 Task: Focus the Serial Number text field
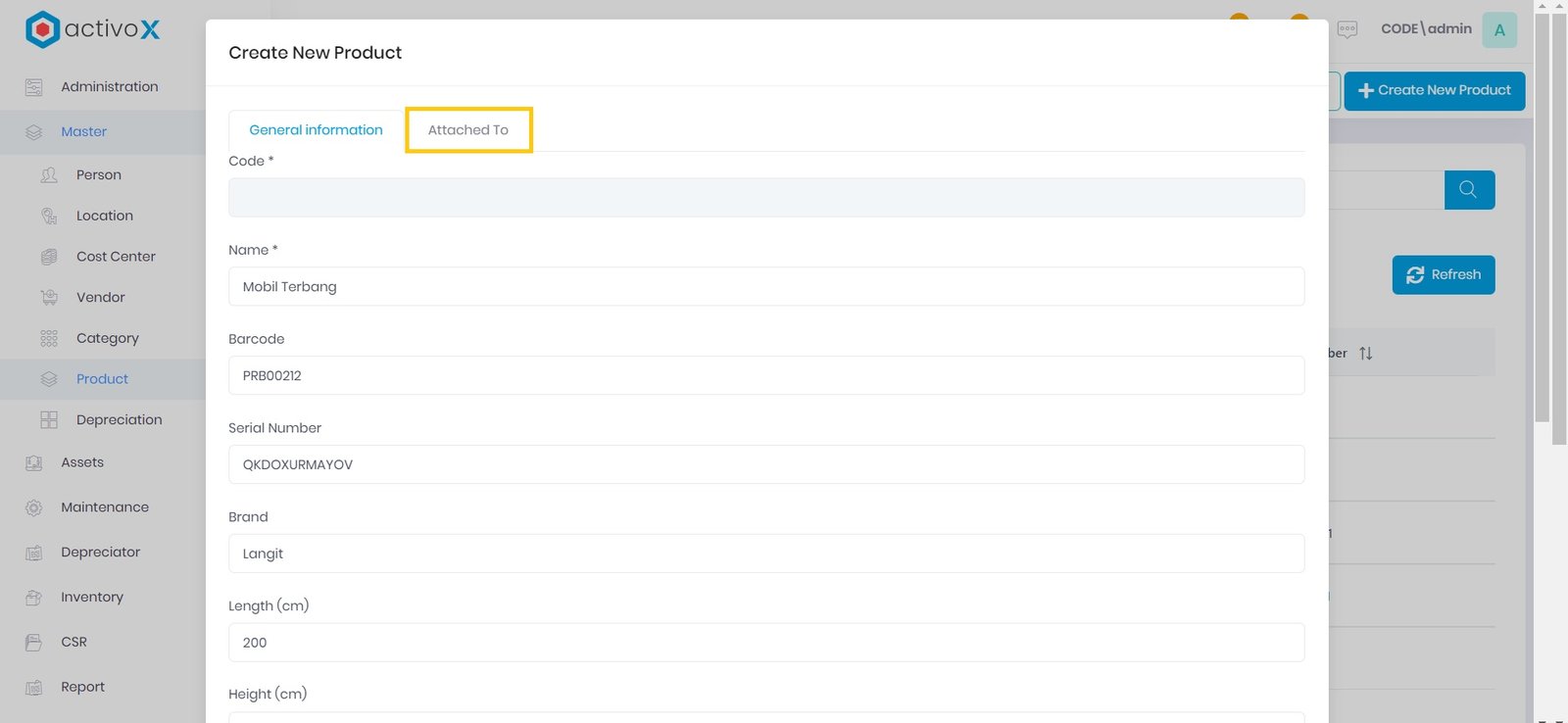(765, 464)
